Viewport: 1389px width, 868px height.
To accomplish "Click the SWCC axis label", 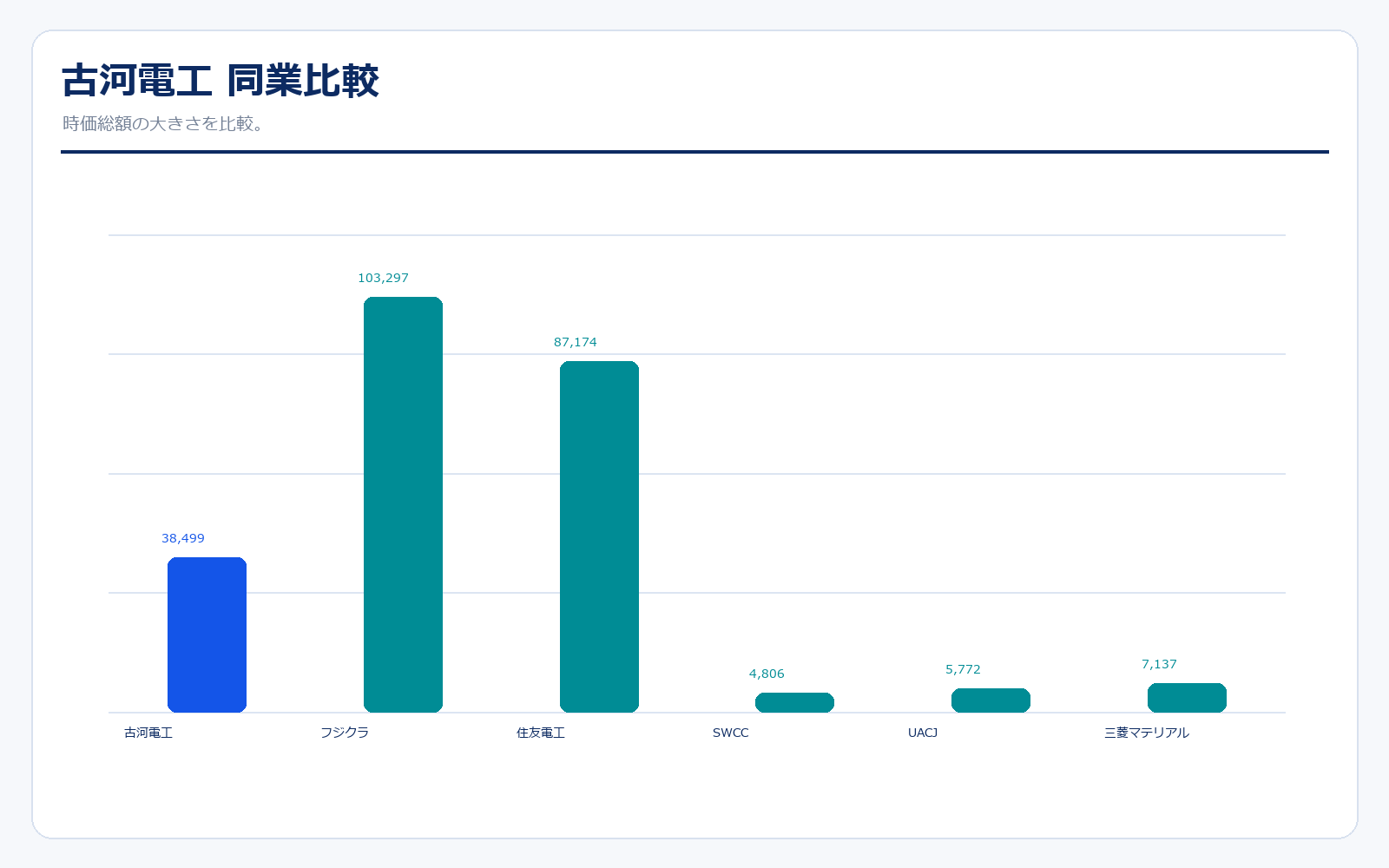I will pyautogui.click(x=730, y=733).
